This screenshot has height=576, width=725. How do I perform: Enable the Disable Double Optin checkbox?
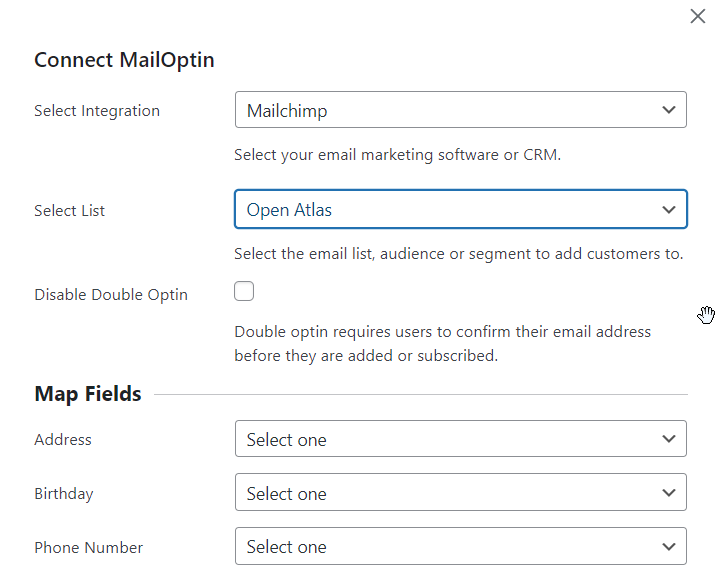(244, 291)
